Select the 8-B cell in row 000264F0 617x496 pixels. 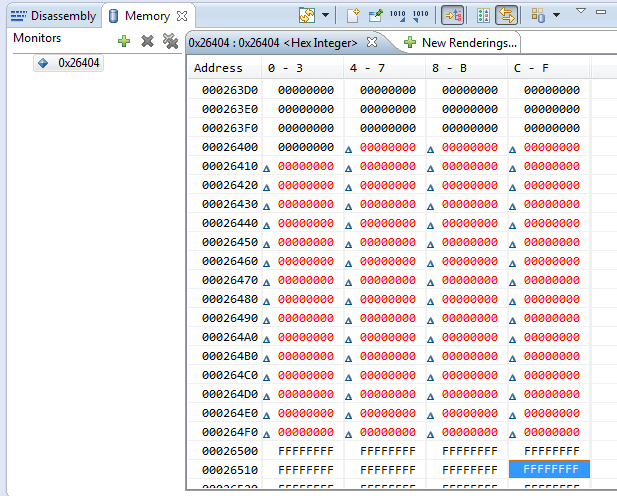click(469, 432)
